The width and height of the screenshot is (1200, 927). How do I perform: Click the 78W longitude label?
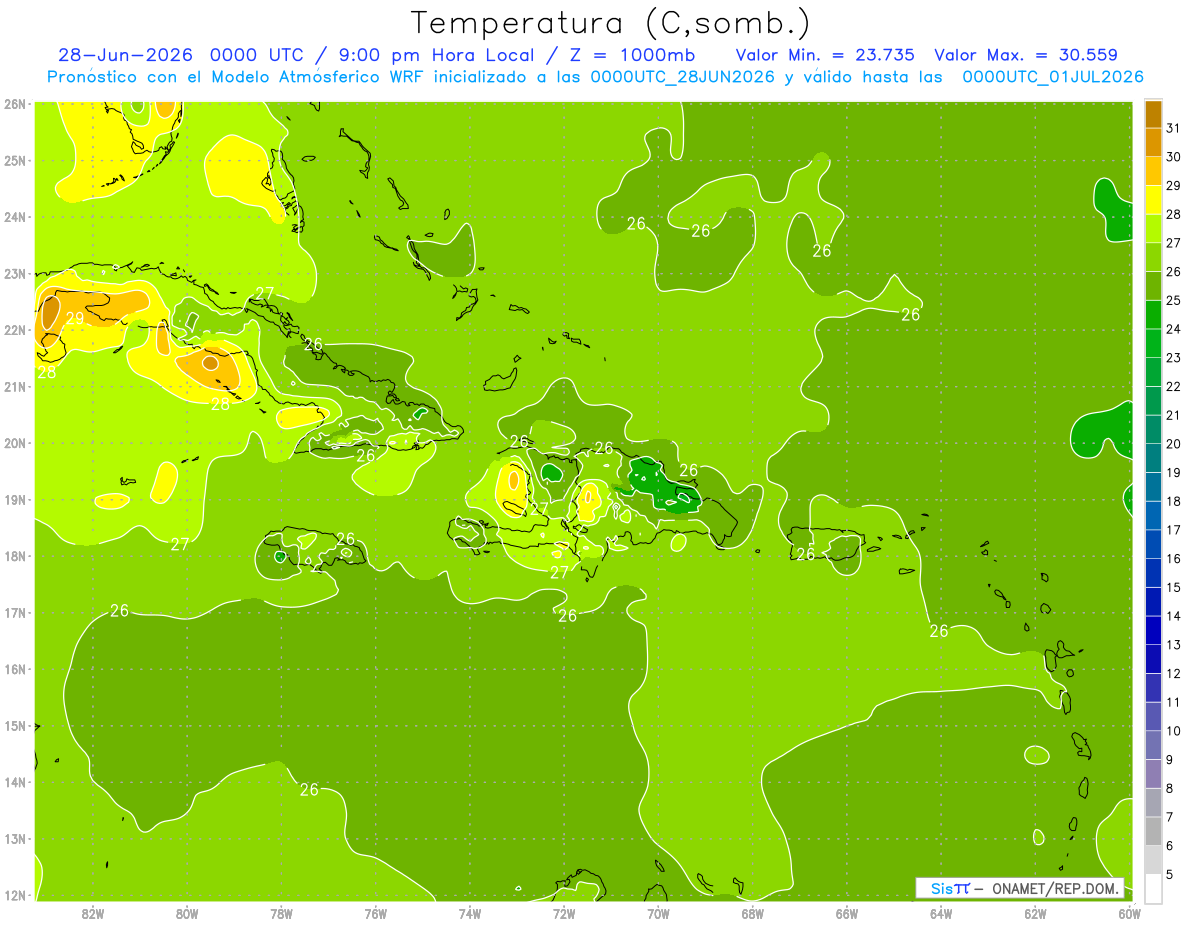click(281, 913)
